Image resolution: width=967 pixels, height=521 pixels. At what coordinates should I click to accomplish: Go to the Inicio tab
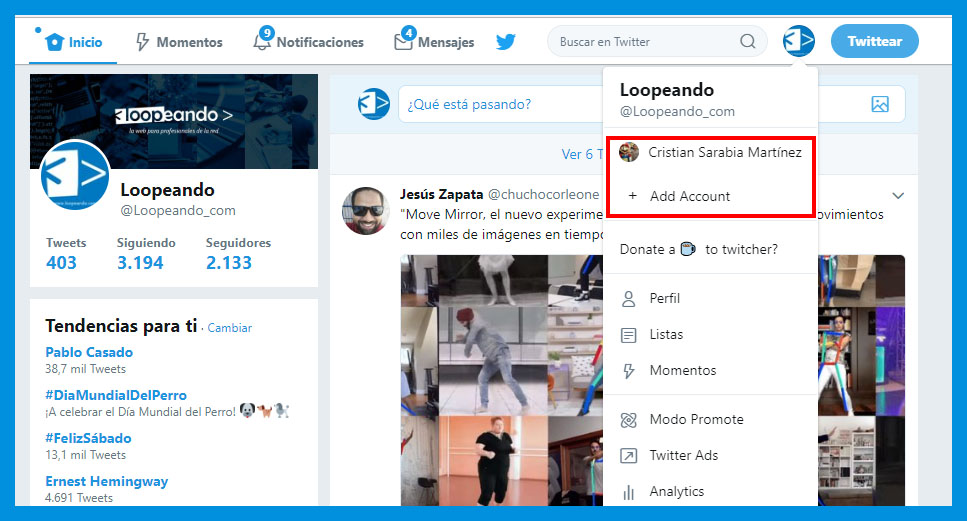(x=73, y=41)
